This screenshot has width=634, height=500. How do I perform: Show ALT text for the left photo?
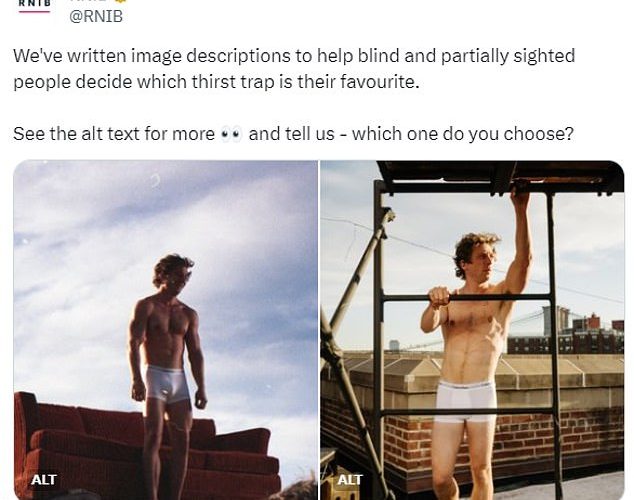tap(44, 480)
